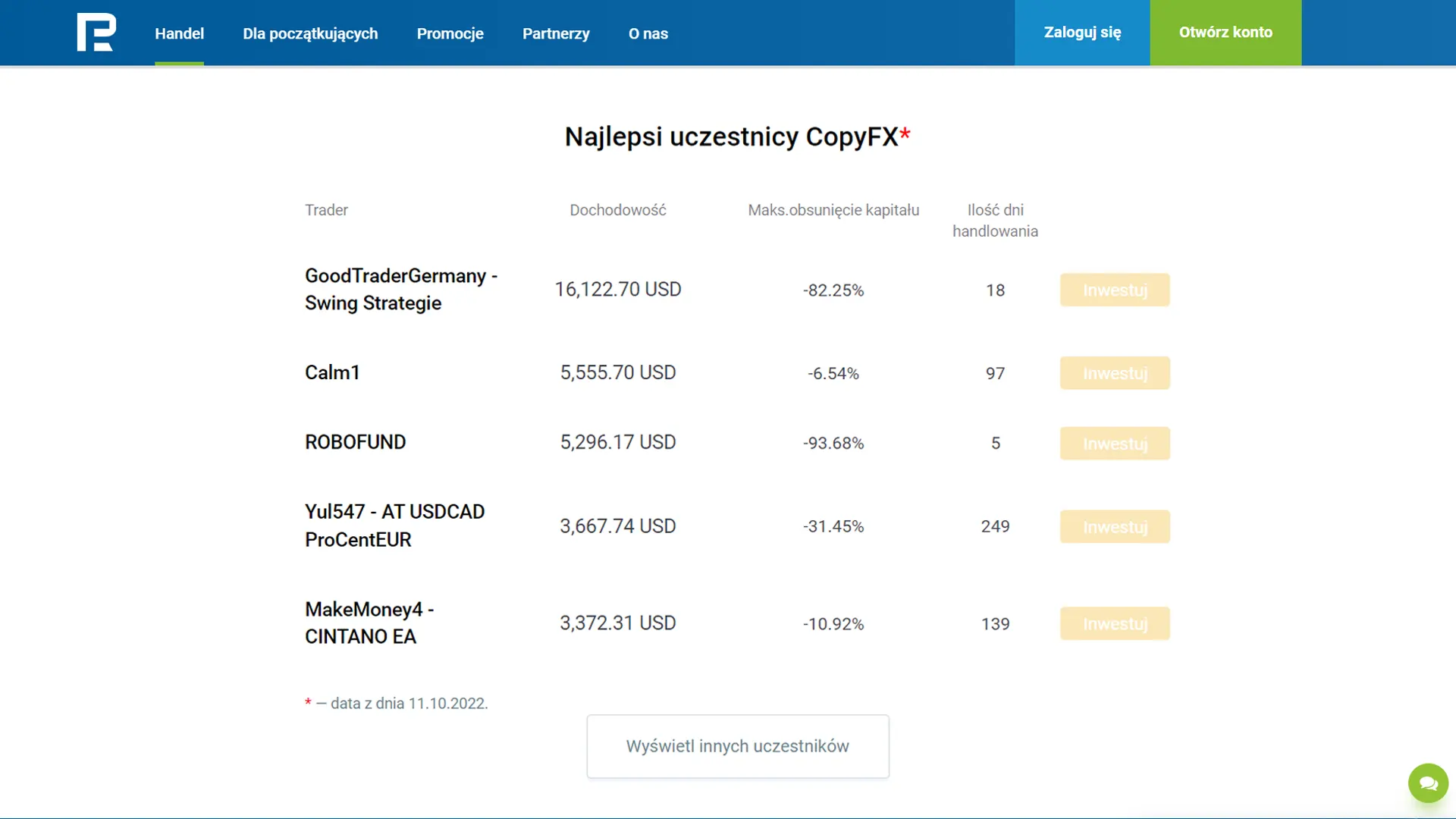Click the 97 trading days value
This screenshot has width=1456, height=819.
point(995,374)
